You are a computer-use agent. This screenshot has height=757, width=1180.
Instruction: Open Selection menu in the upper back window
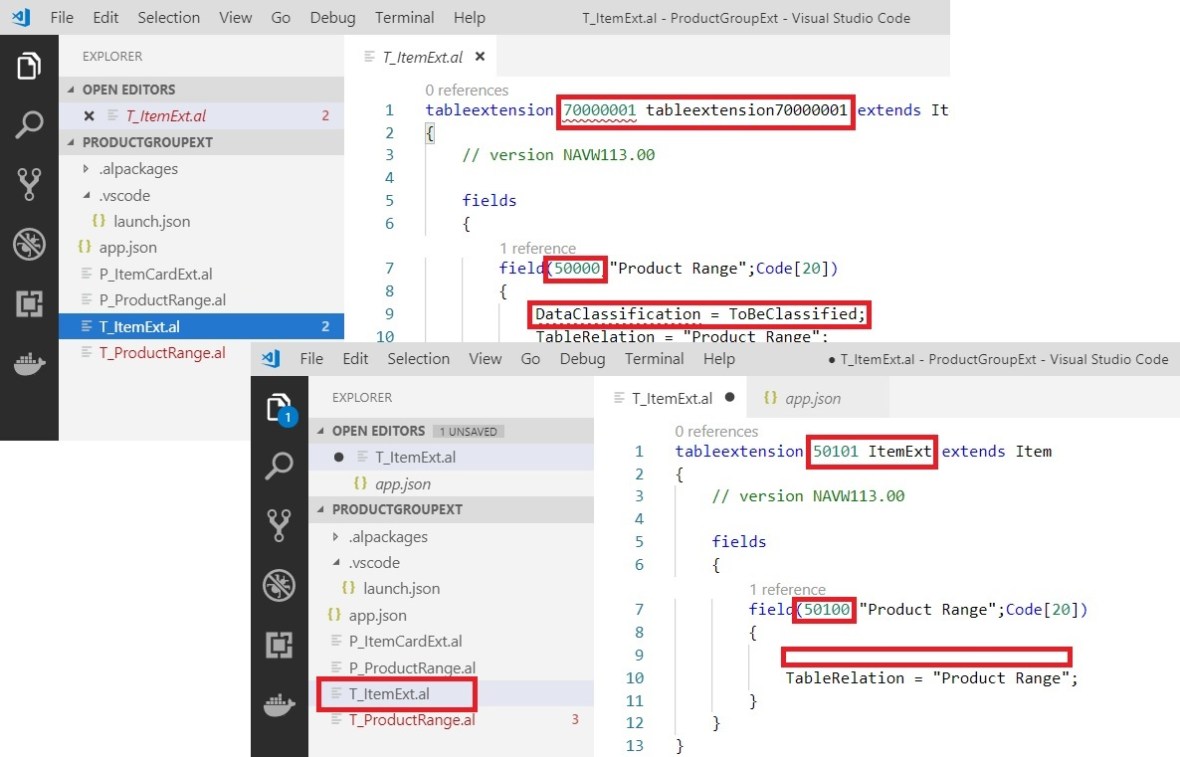[168, 18]
